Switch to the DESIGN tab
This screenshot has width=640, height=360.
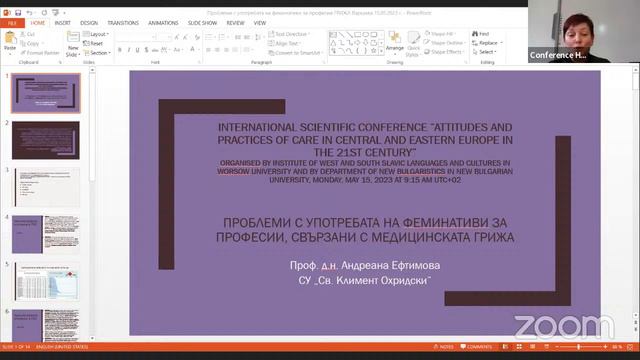coord(89,23)
